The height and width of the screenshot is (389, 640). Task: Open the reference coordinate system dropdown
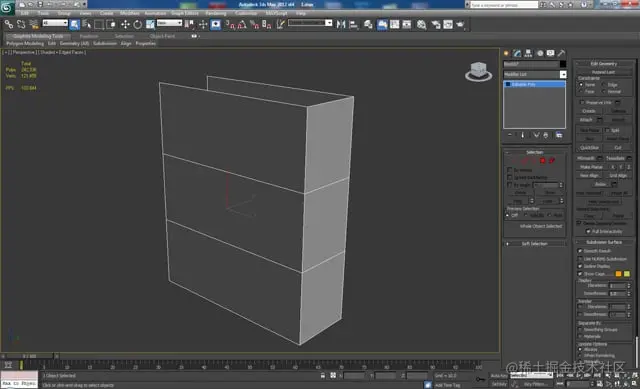tap(169, 23)
